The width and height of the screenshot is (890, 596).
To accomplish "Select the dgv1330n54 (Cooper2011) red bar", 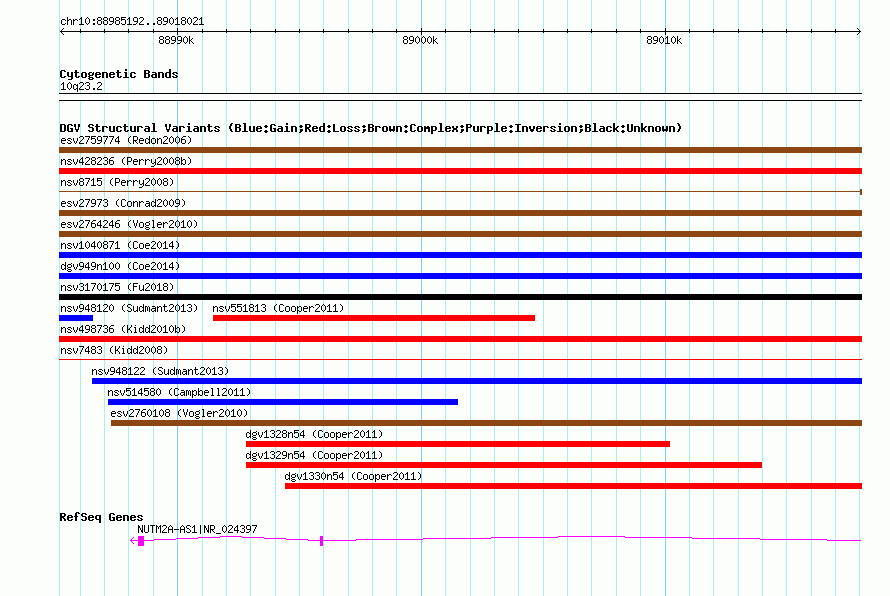I will tap(573, 486).
